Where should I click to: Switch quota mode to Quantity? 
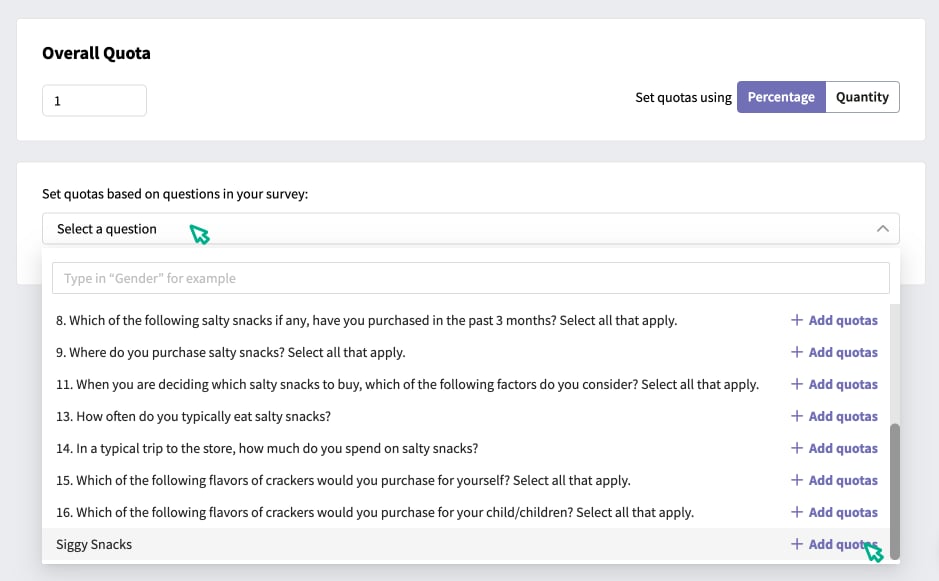[862, 97]
